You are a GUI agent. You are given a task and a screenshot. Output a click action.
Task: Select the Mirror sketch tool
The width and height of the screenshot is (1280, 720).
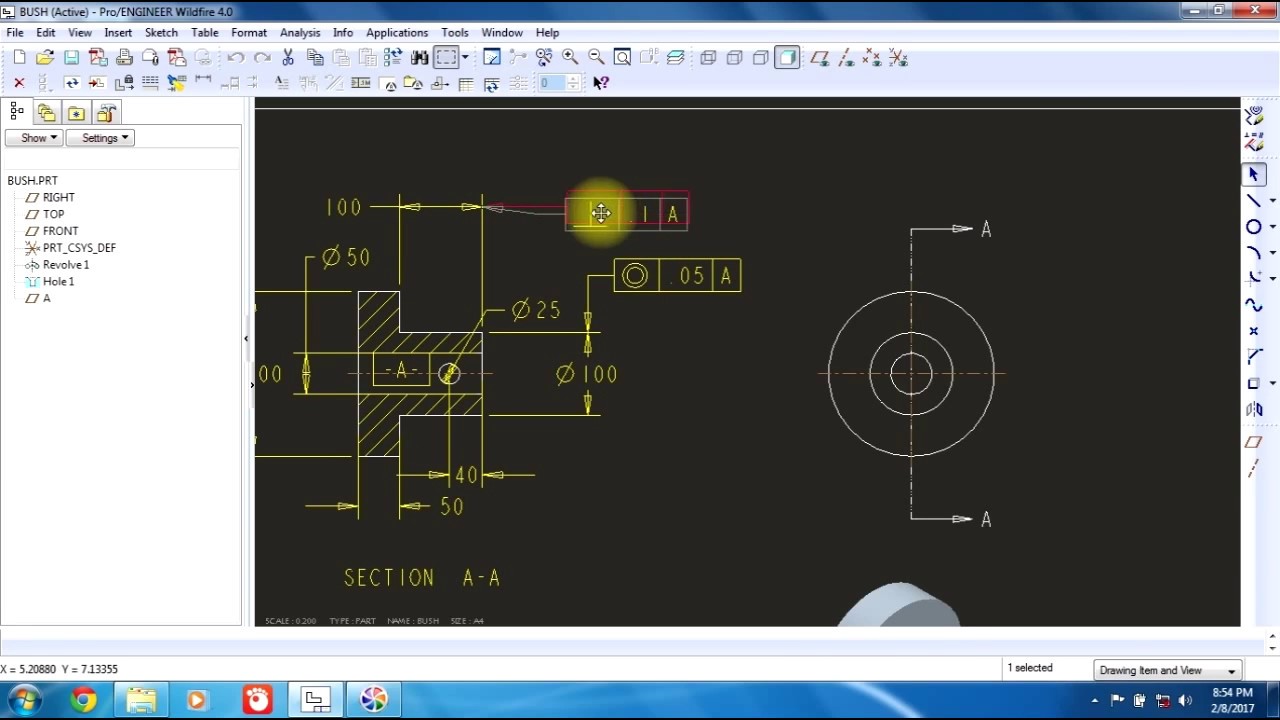coord(1254,409)
